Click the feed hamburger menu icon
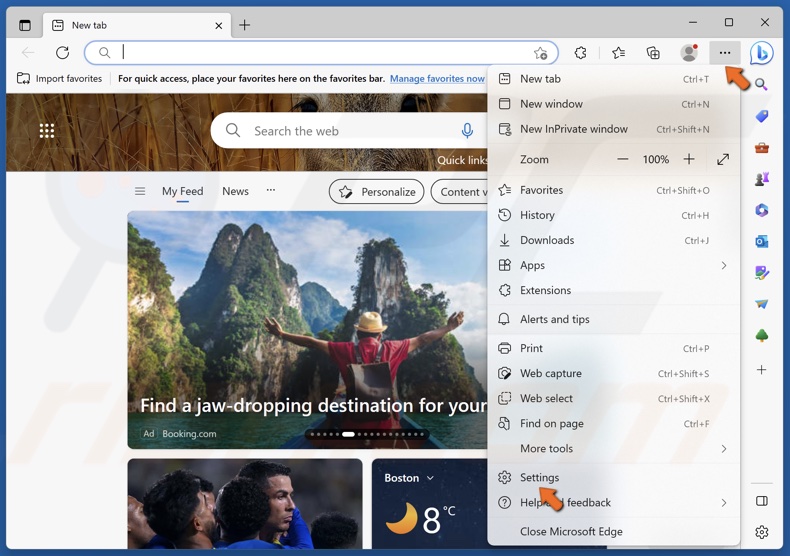Screen dimensions: 790x556 pos(140,191)
